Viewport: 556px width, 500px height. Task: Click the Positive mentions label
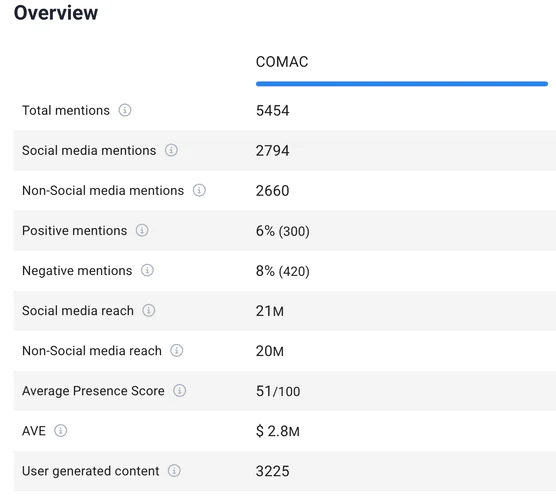[x=74, y=230]
